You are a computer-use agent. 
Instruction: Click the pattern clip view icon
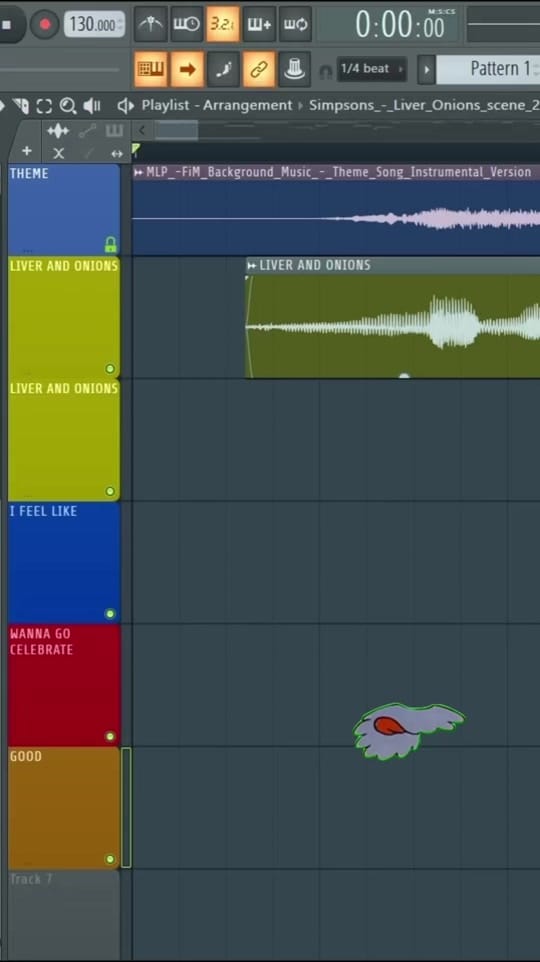point(115,131)
